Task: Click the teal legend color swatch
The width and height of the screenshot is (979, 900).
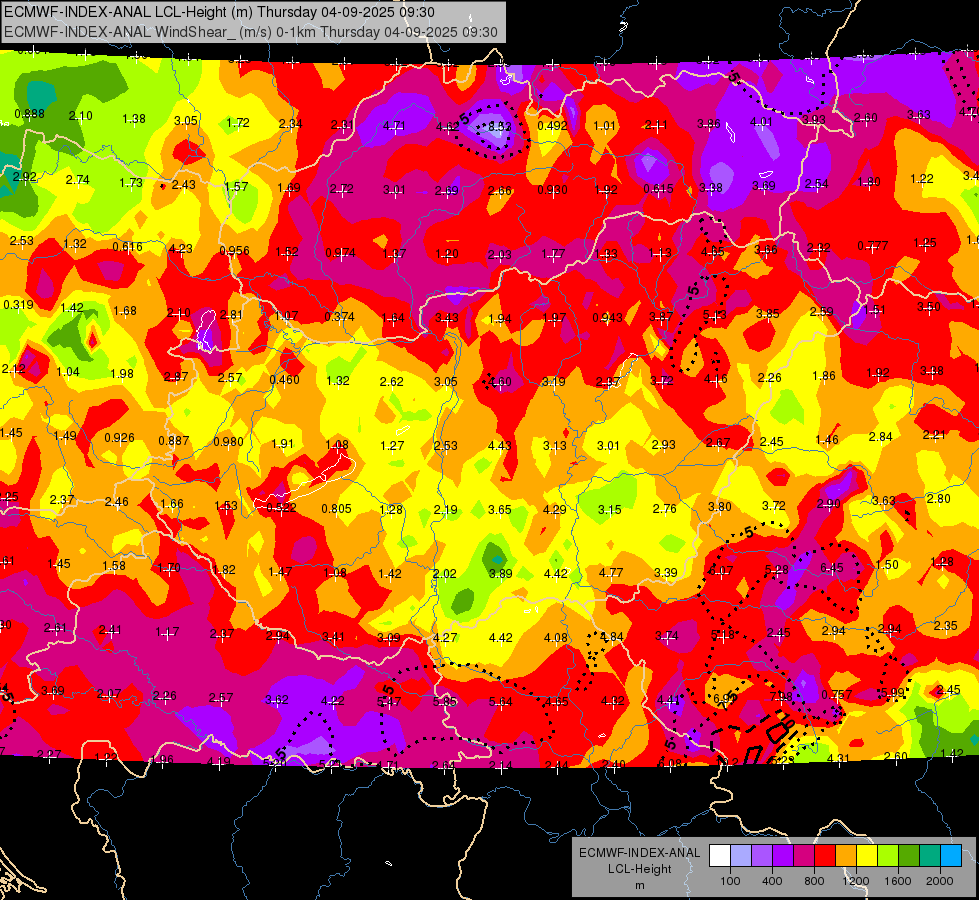Action: 930,856
